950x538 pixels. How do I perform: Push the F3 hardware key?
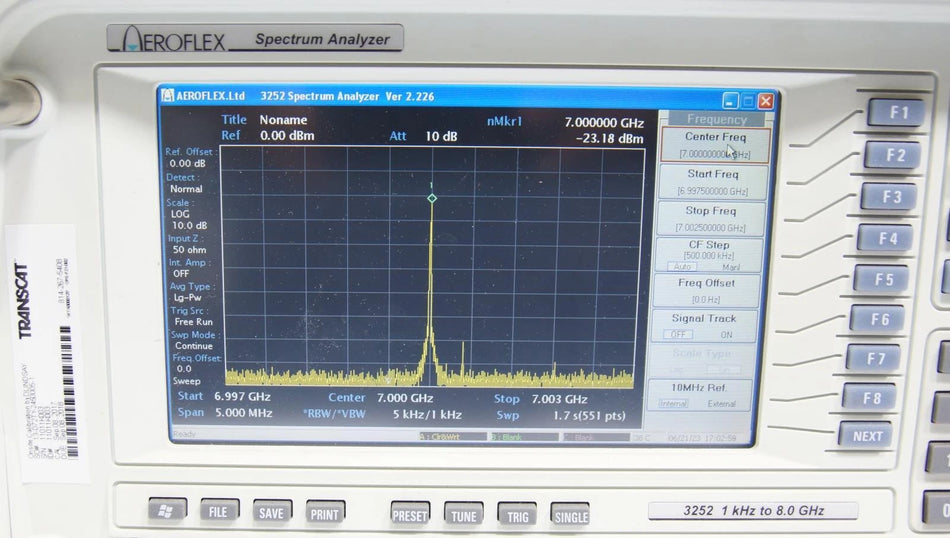pyautogui.click(x=890, y=197)
